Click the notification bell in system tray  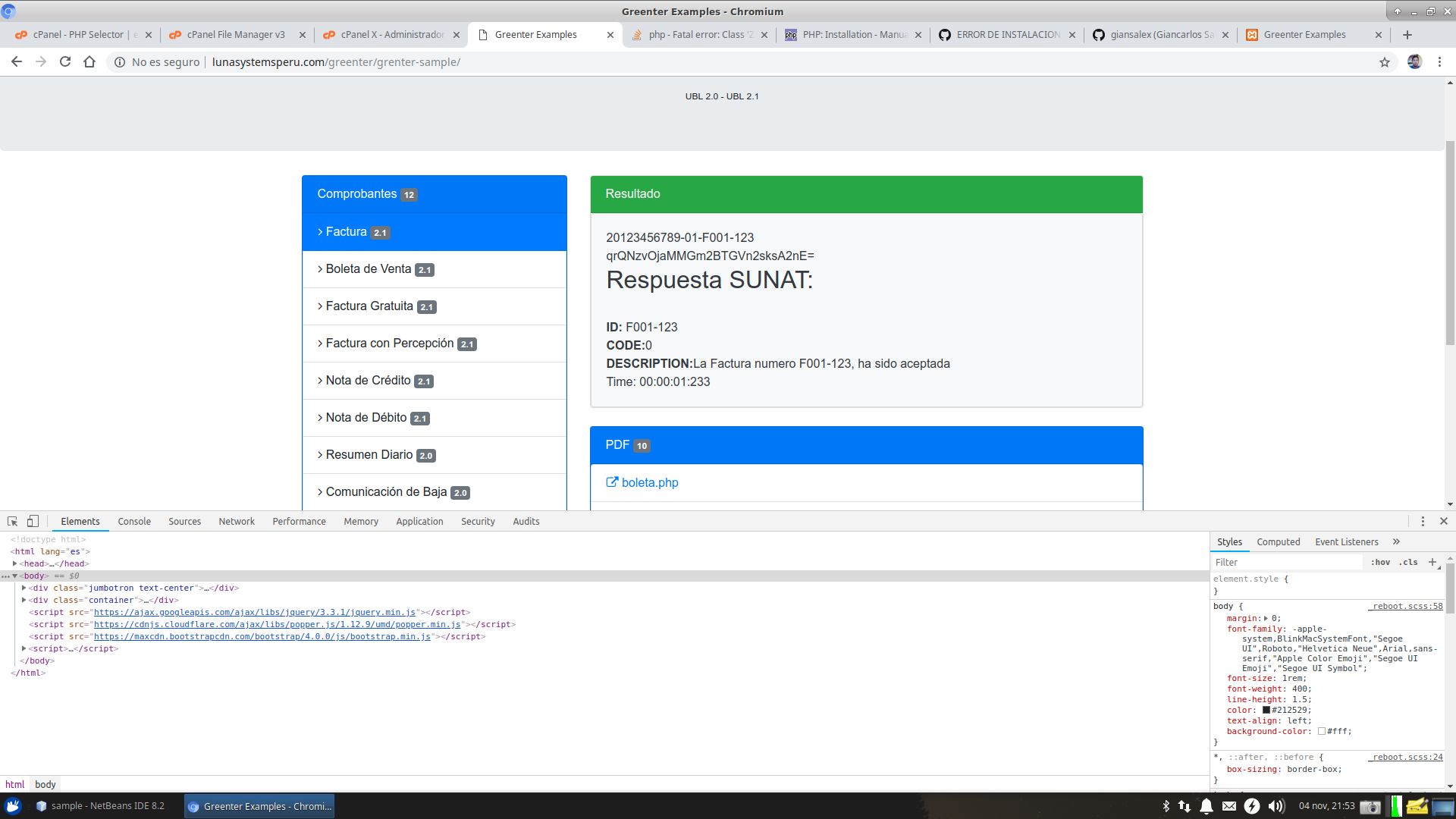click(x=1205, y=806)
